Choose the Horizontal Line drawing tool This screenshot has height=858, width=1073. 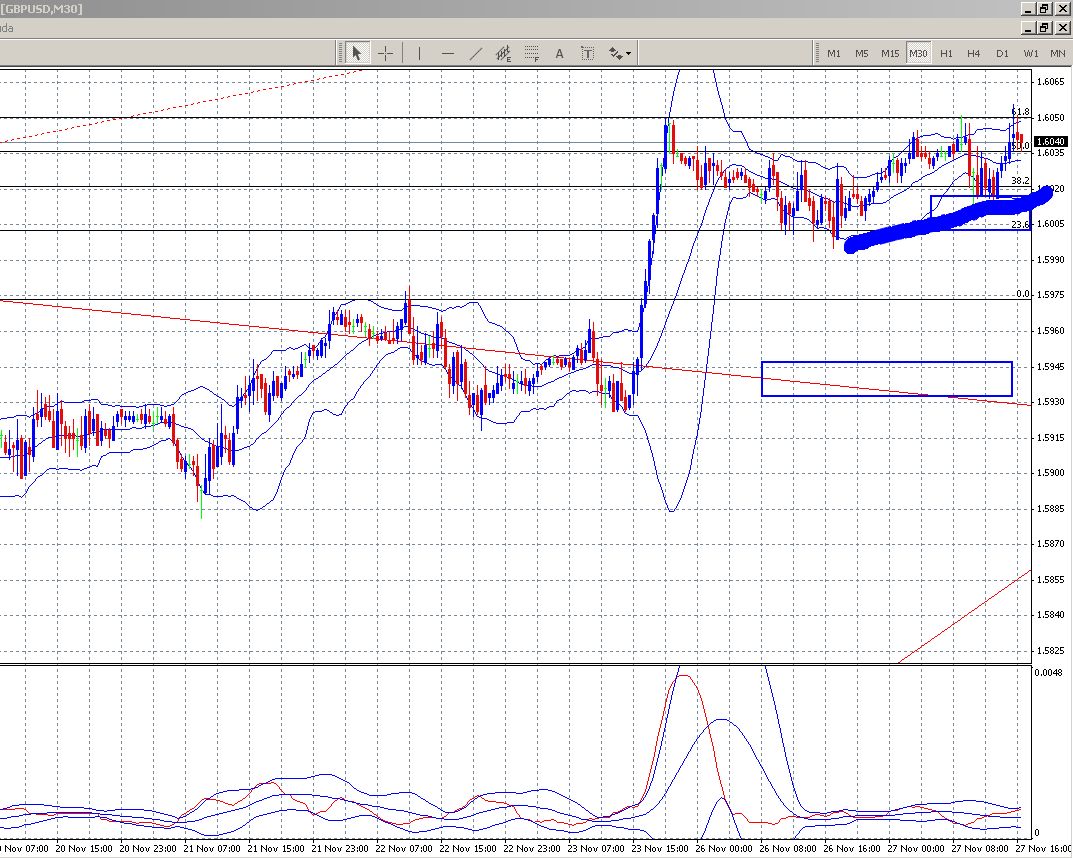click(447, 53)
